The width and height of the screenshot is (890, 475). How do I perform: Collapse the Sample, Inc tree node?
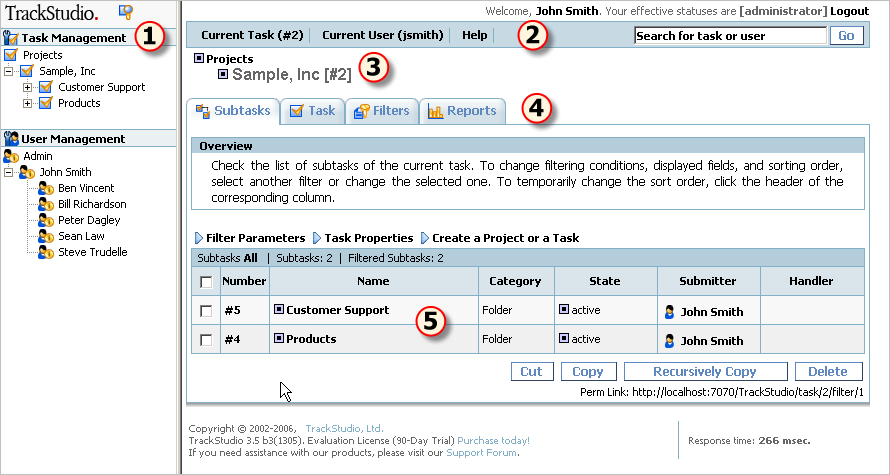tap(9, 72)
